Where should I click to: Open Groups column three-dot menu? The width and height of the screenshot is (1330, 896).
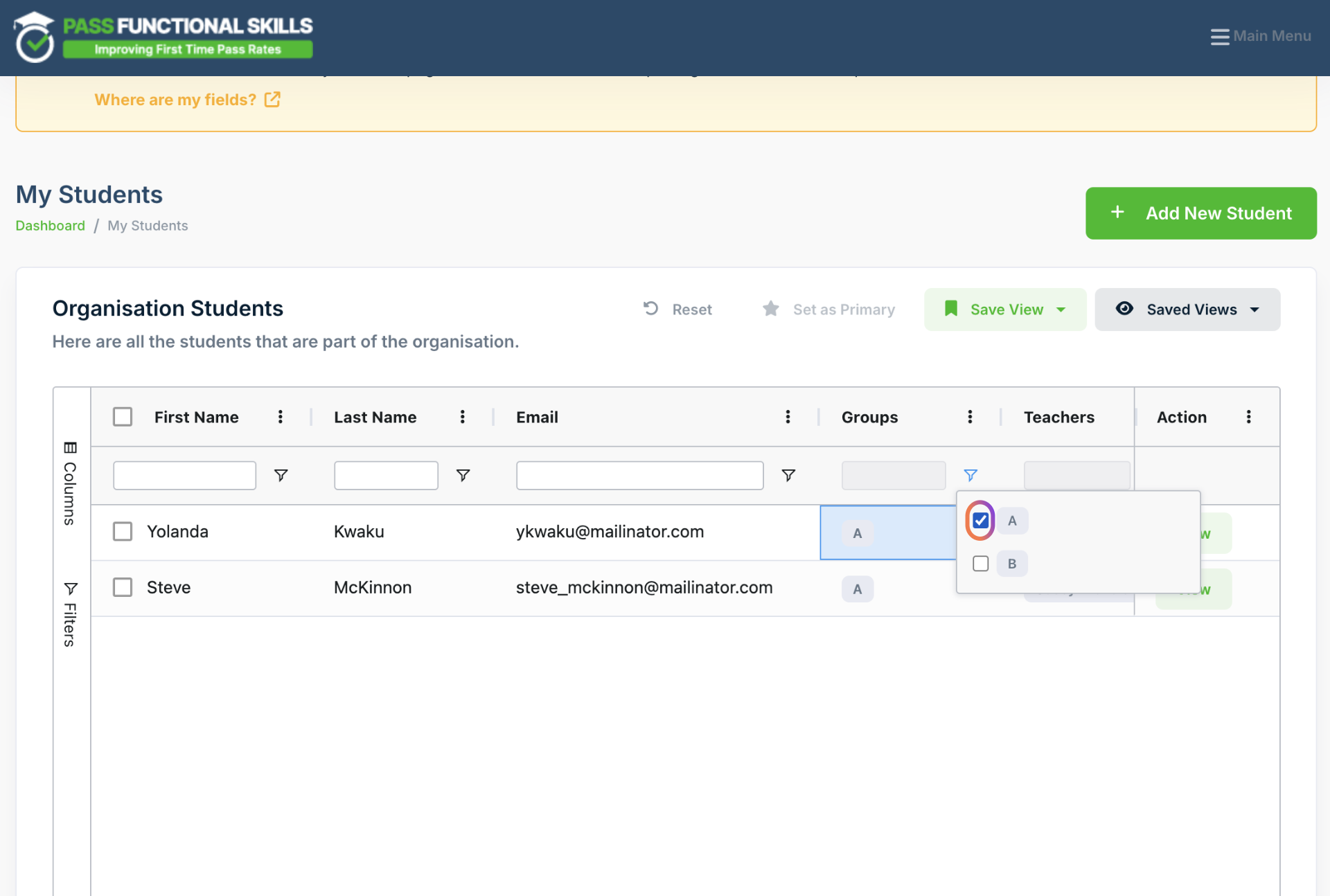point(970,417)
